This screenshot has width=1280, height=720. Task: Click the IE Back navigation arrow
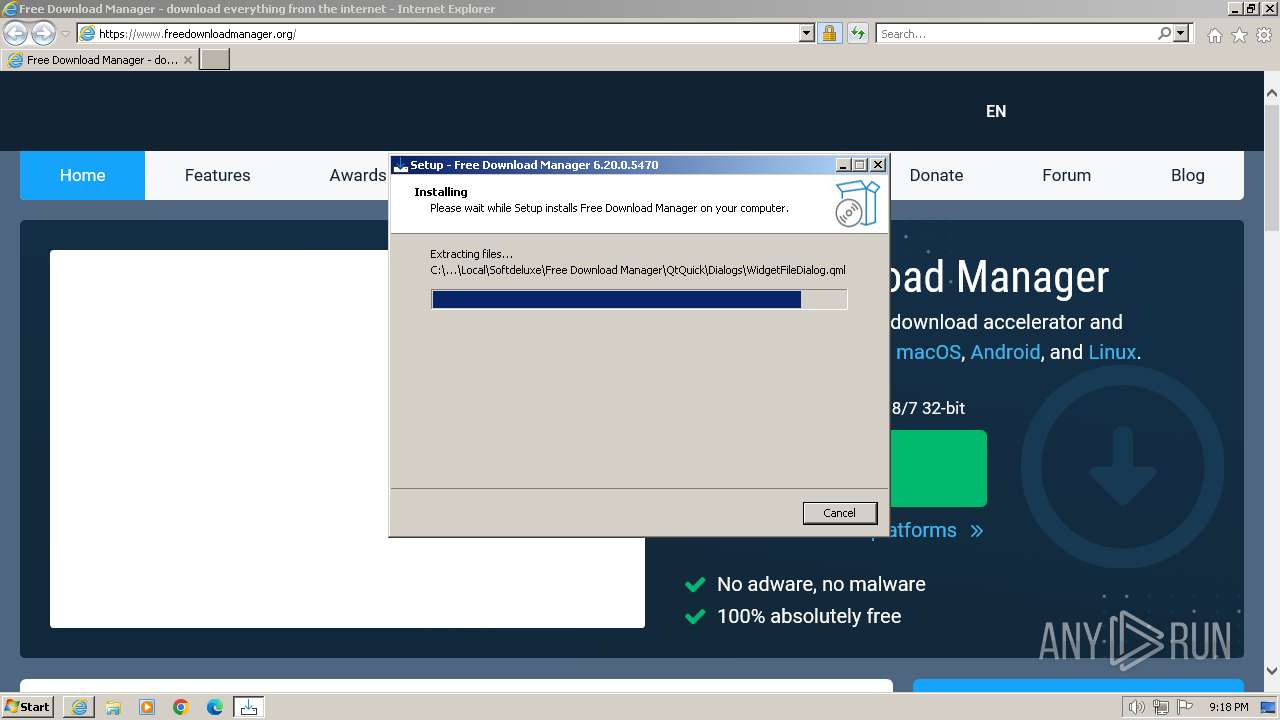15,33
